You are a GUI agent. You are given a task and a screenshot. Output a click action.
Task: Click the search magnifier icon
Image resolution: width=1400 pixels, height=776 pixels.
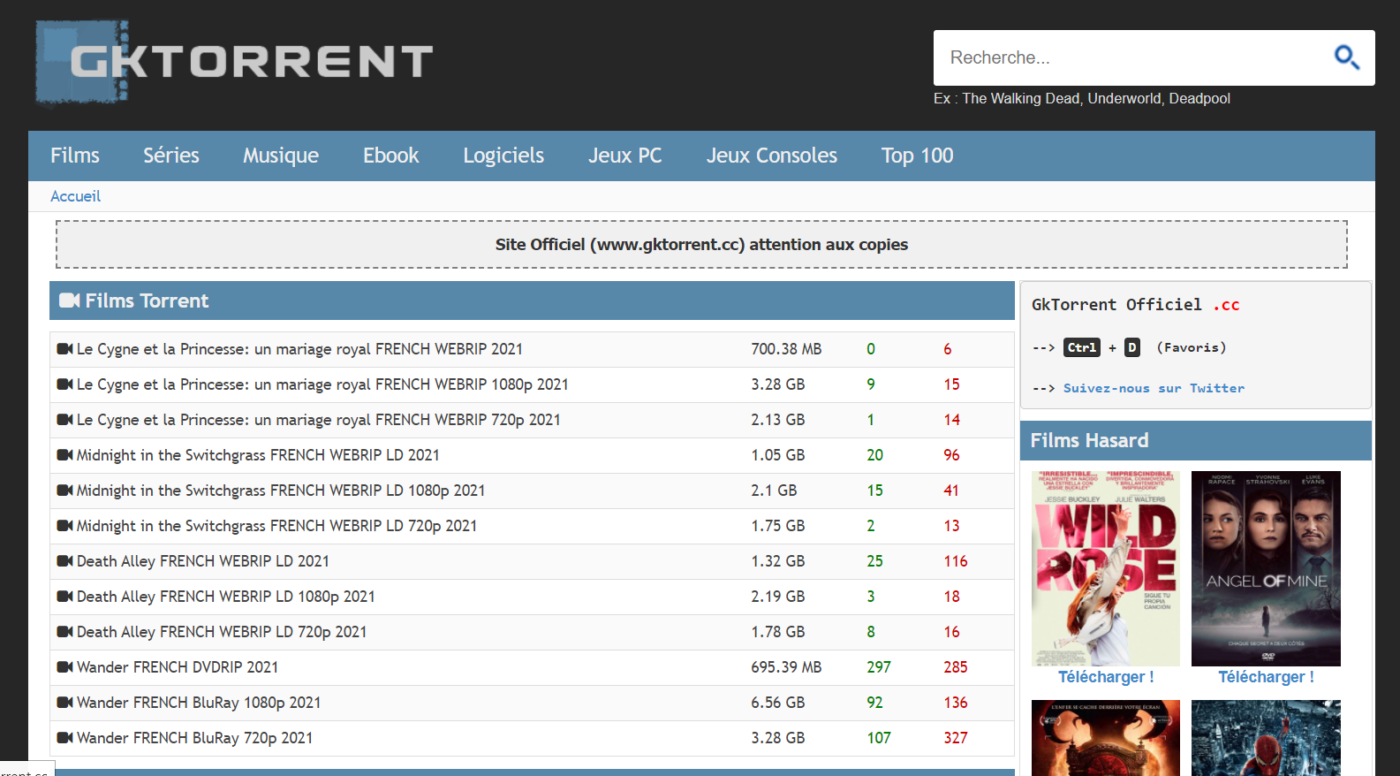1346,57
